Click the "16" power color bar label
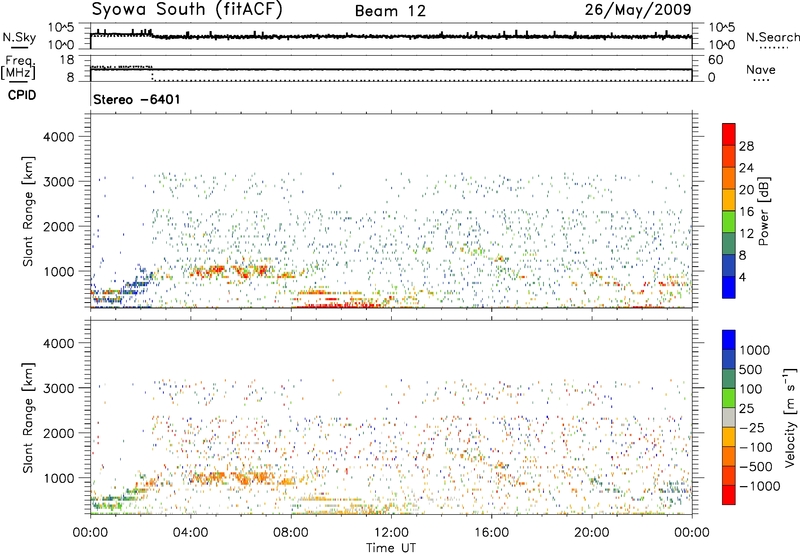 (x=746, y=212)
